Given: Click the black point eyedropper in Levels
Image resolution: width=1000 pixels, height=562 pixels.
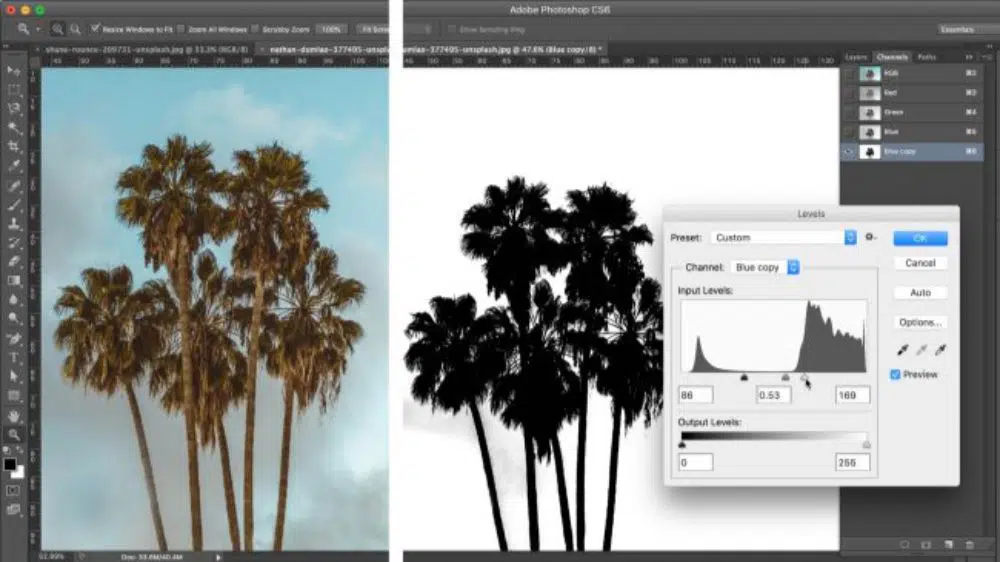Looking at the screenshot, I should pyautogui.click(x=903, y=351).
